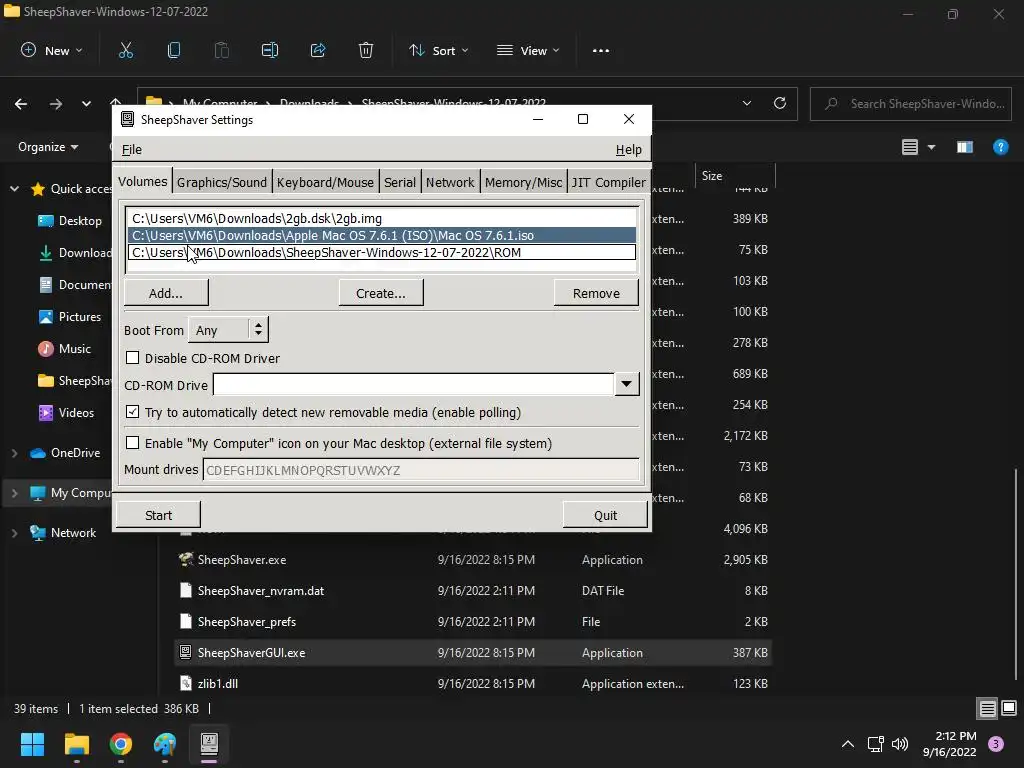Open File Explorer from taskbar
The width and height of the screenshot is (1024, 768).
point(76,744)
